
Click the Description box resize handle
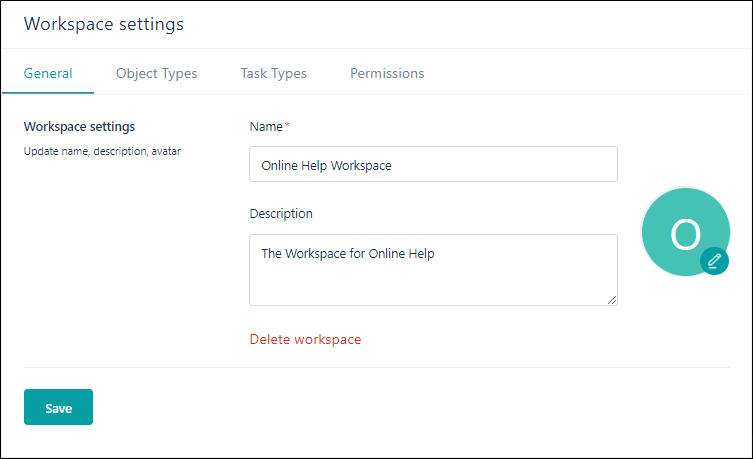611,300
